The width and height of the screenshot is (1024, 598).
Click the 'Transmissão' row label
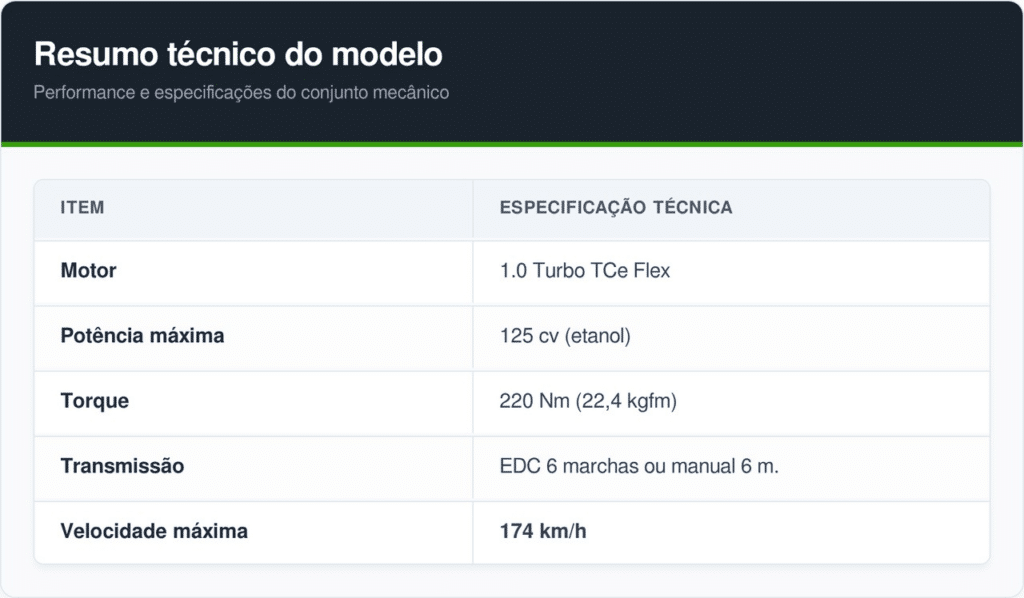[122, 466]
